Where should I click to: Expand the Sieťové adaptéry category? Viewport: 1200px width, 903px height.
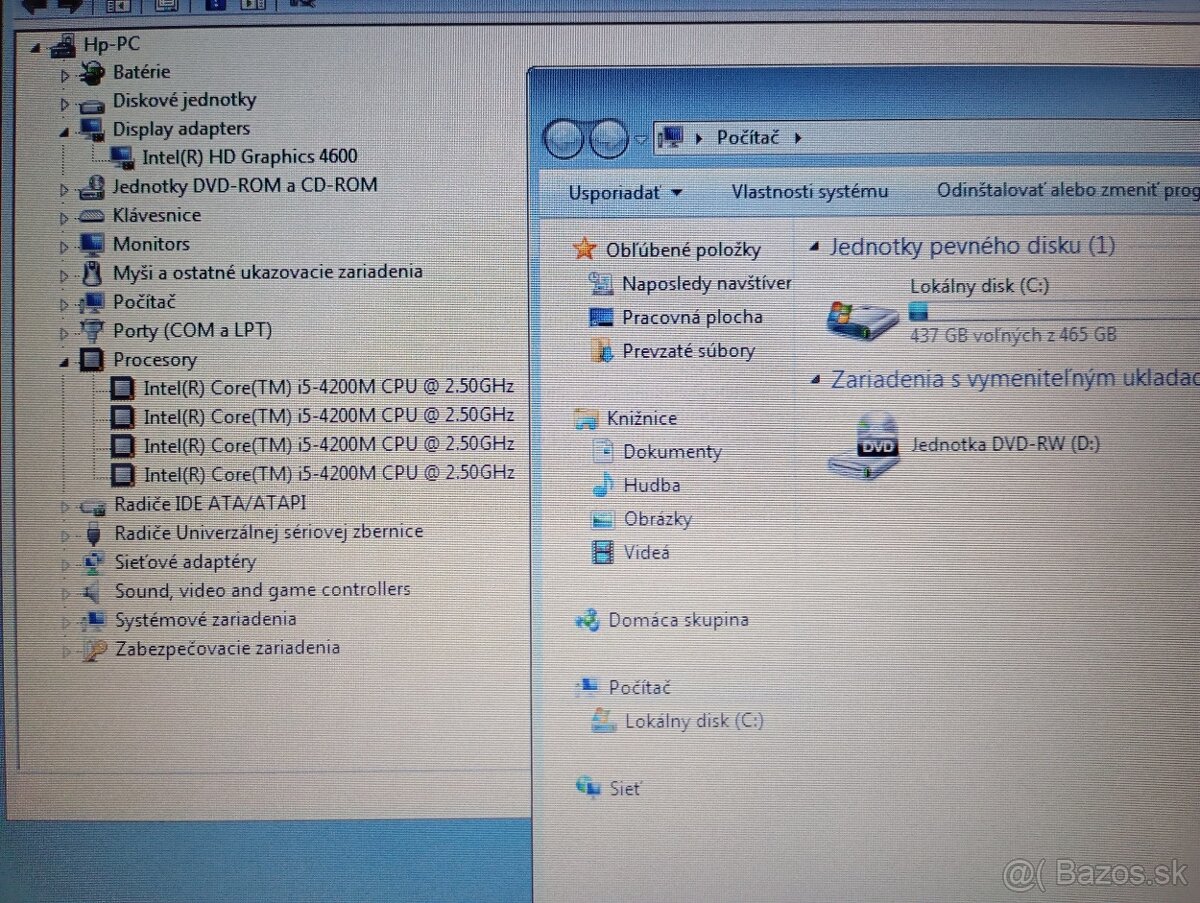[x=65, y=564]
